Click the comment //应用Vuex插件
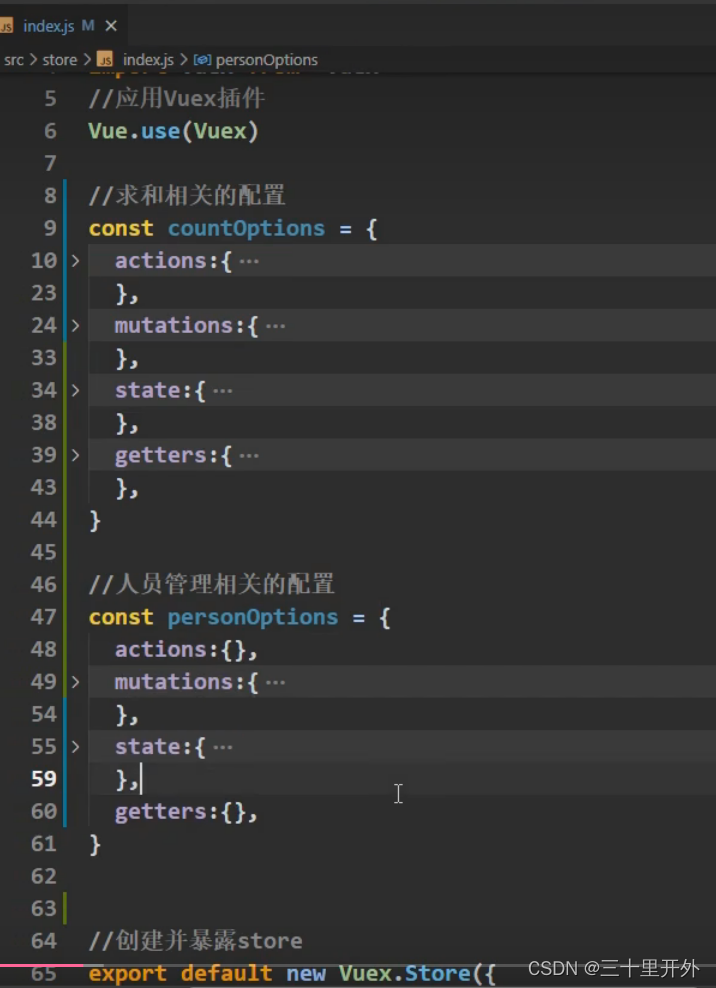 (x=176, y=98)
